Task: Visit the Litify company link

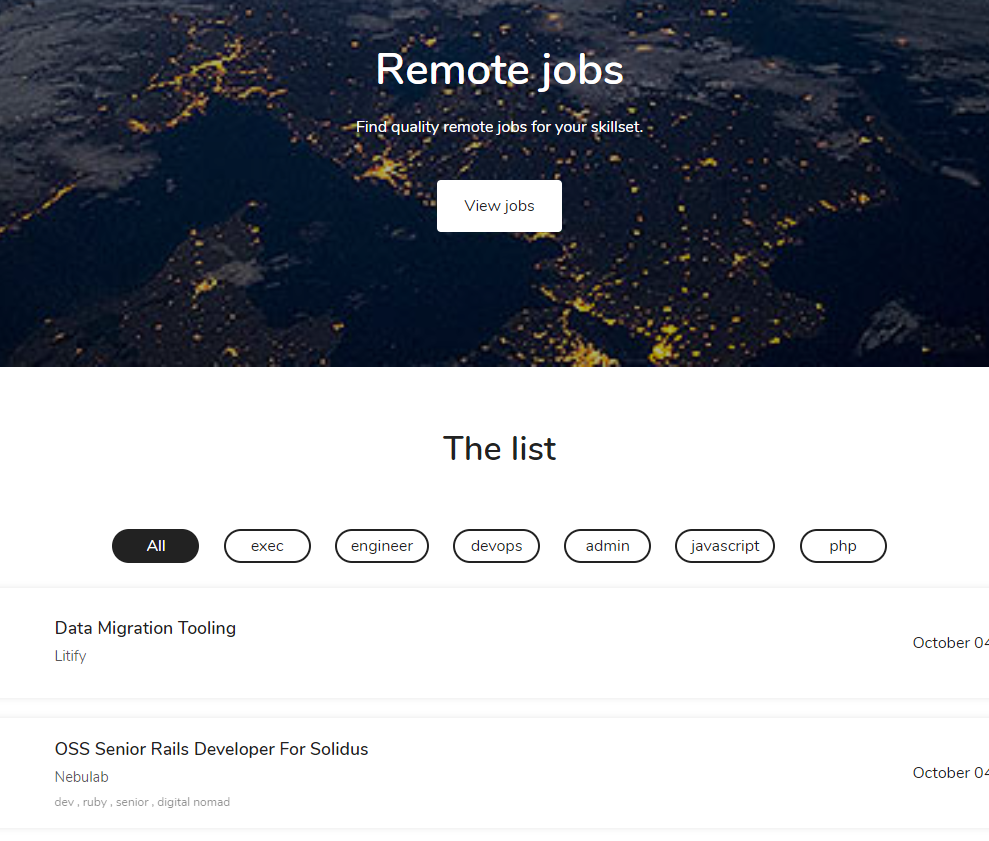Action: click(x=70, y=656)
